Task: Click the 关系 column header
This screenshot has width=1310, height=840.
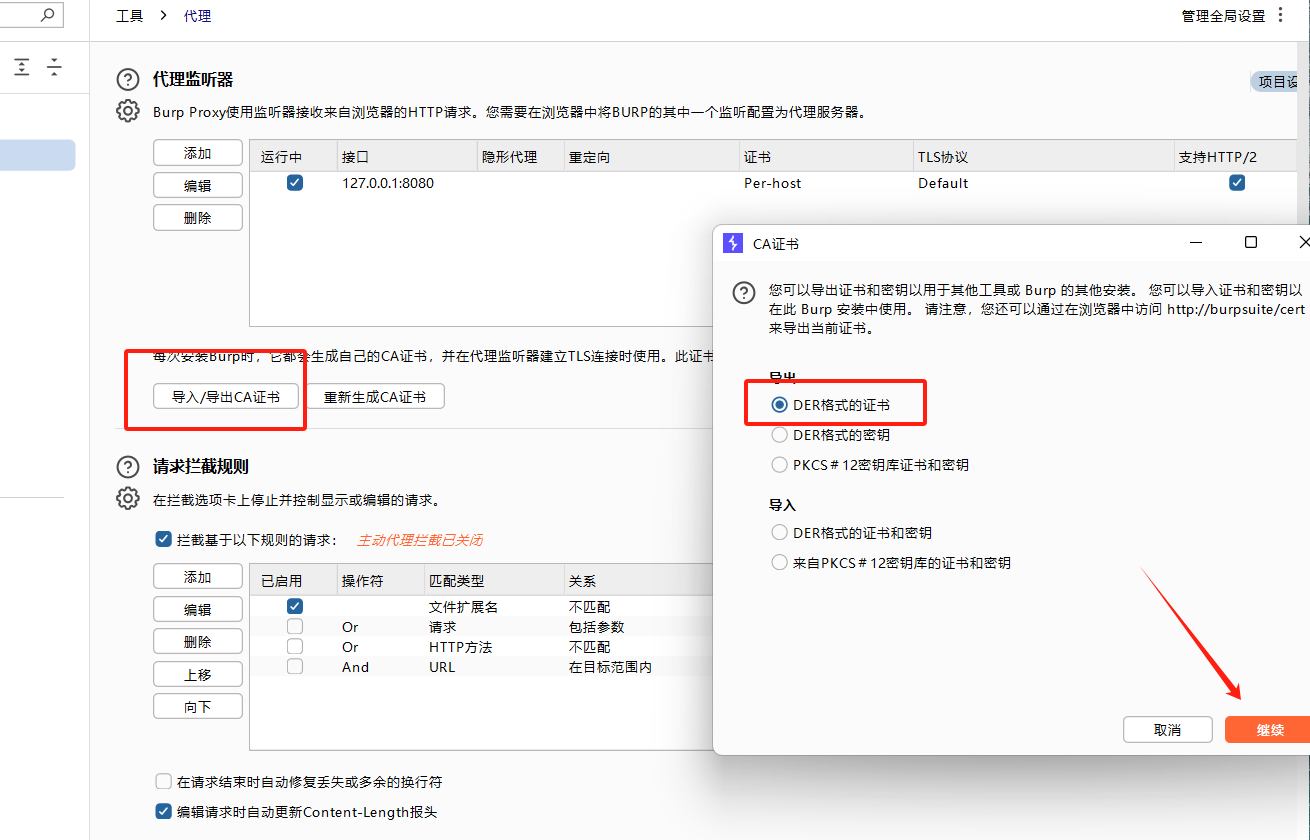Action: [x=639, y=581]
